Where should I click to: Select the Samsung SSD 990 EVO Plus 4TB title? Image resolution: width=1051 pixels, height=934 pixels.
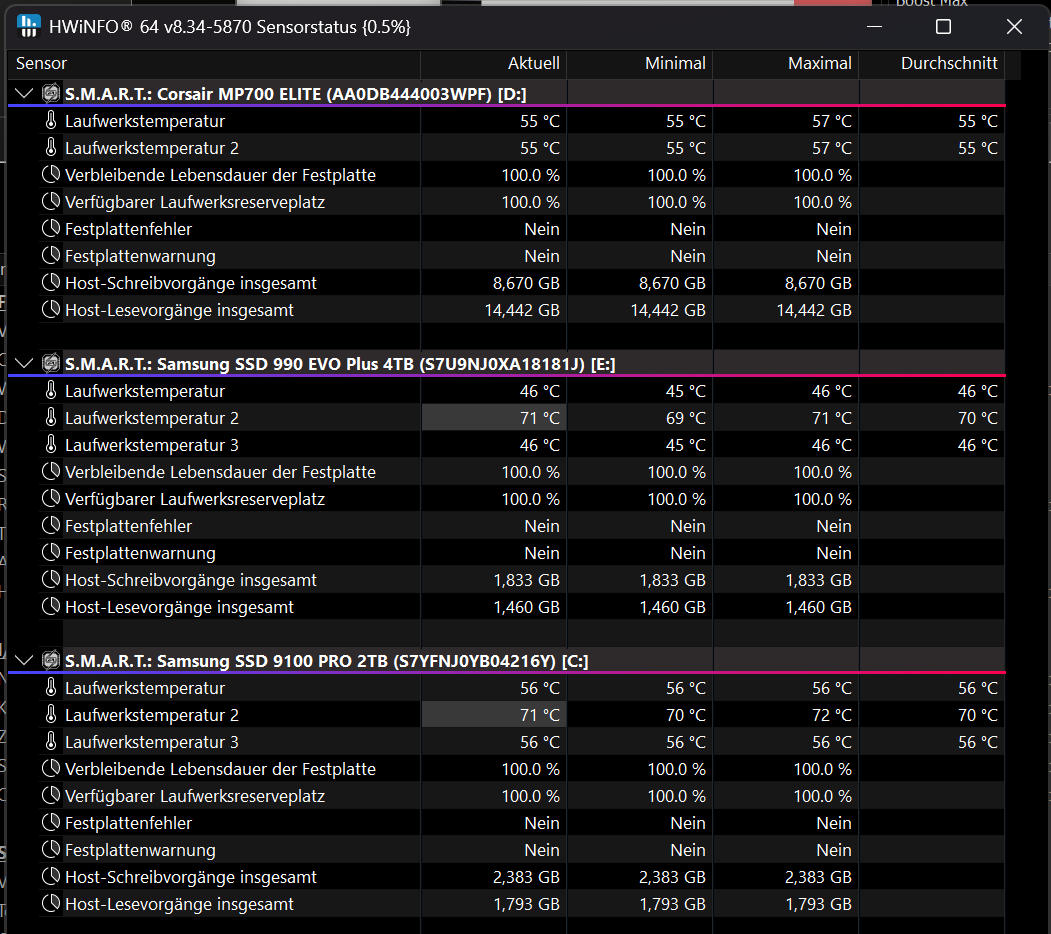(x=340, y=364)
